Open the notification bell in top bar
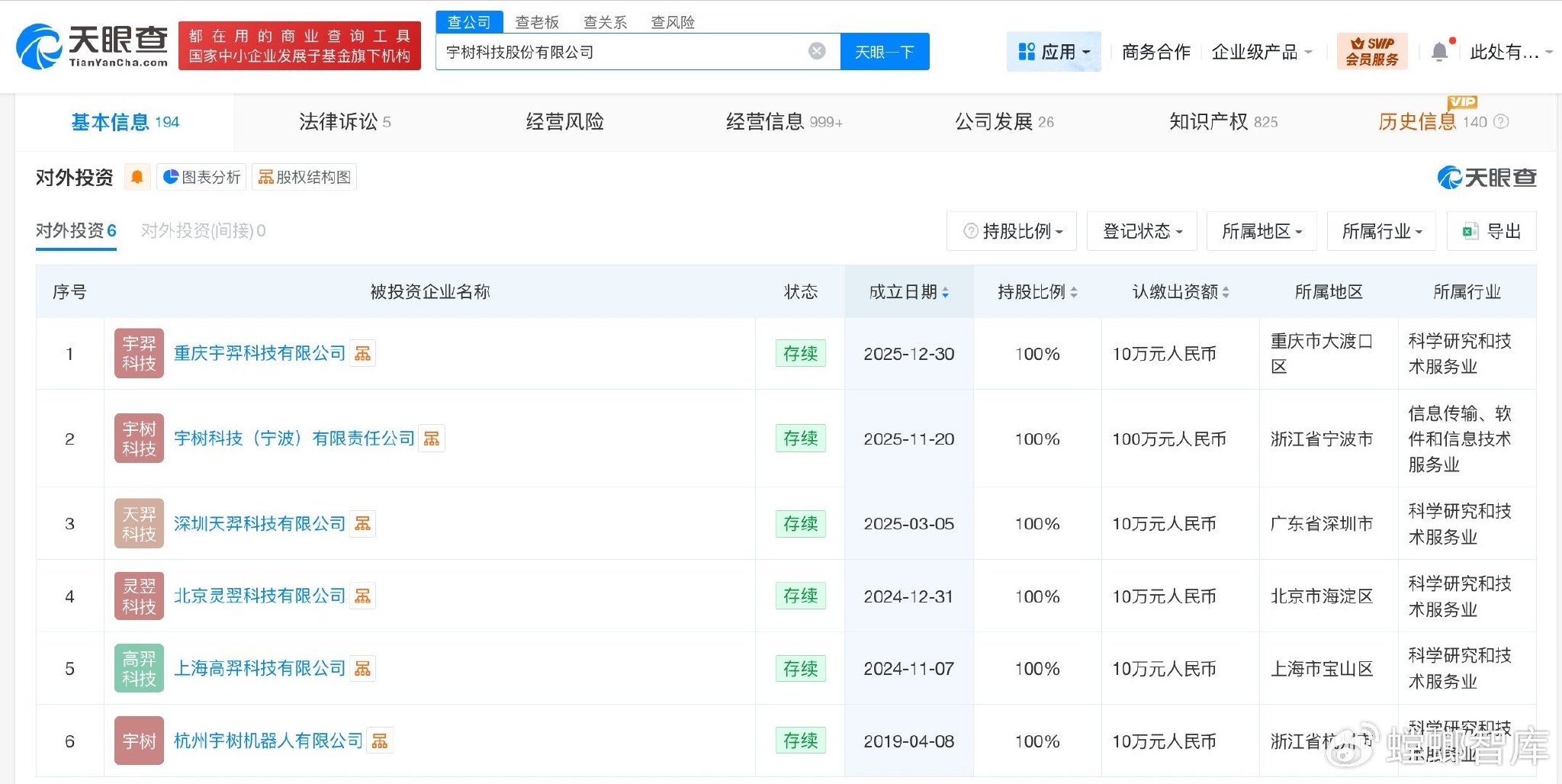1562x784 pixels. 1439,52
